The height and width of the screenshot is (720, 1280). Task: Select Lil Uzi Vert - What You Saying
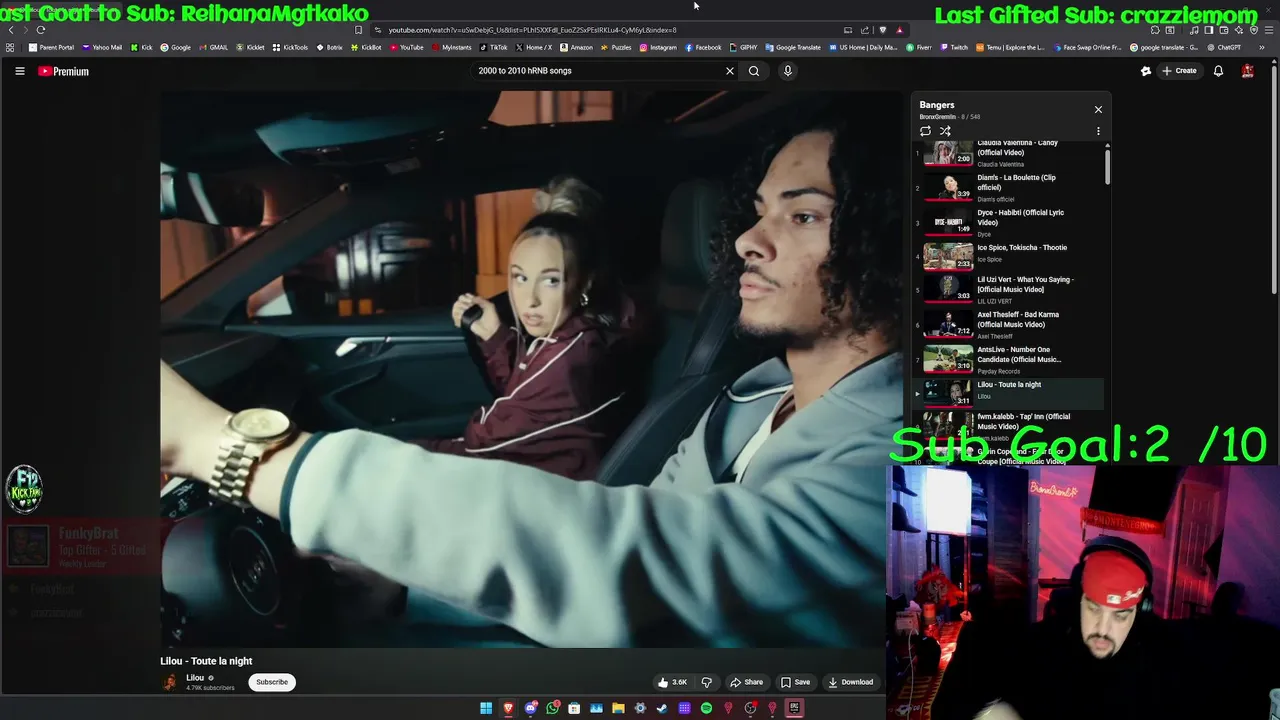coord(1008,290)
